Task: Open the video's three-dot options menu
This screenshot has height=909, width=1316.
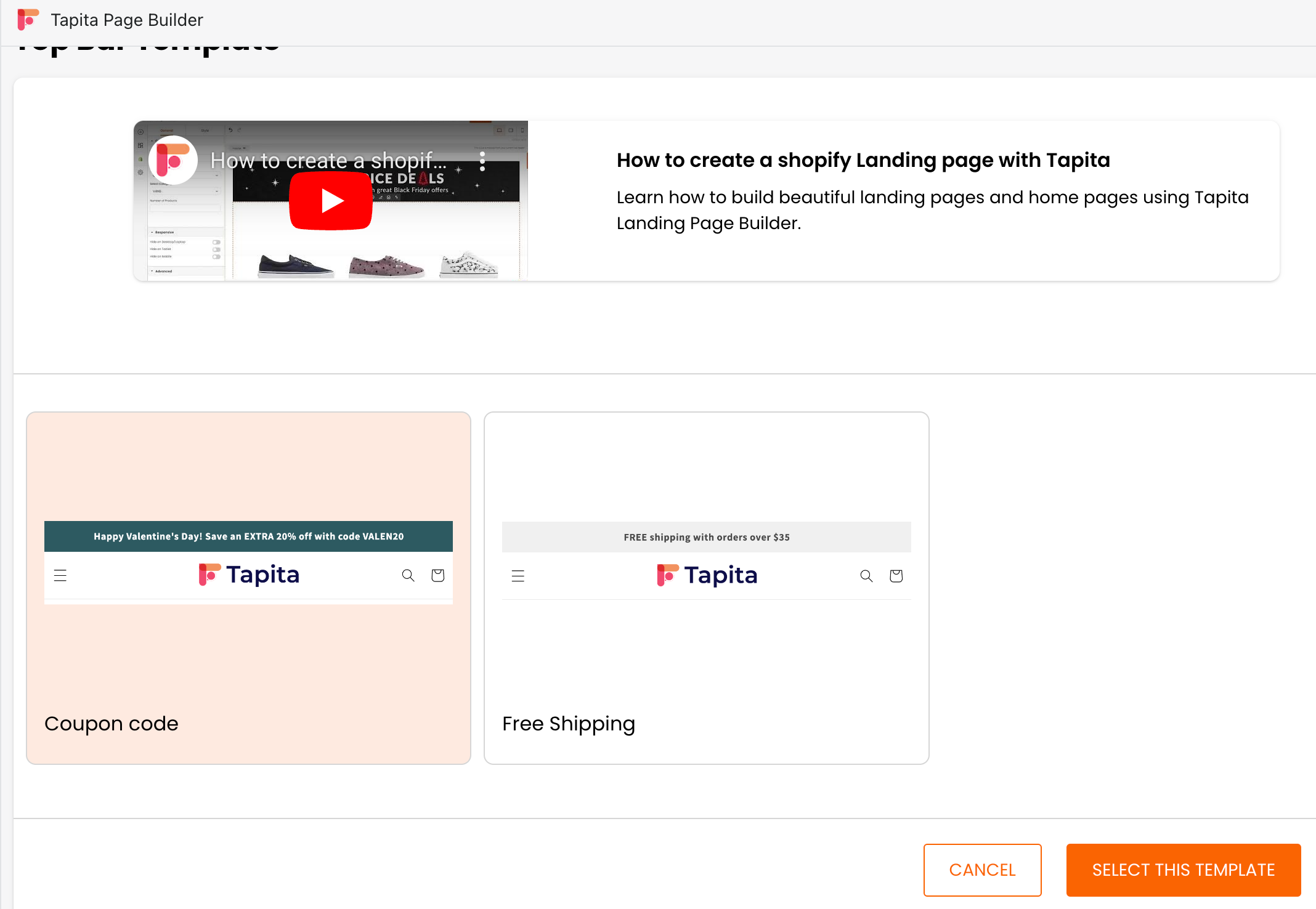Action: point(482,162)
